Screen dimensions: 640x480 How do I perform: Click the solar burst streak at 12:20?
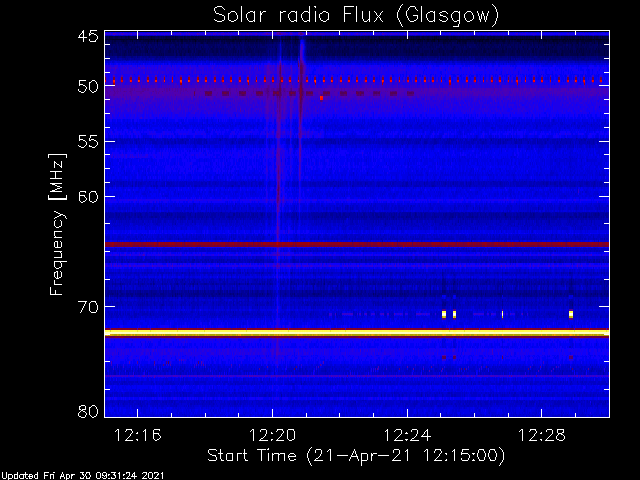coord(278,196)
